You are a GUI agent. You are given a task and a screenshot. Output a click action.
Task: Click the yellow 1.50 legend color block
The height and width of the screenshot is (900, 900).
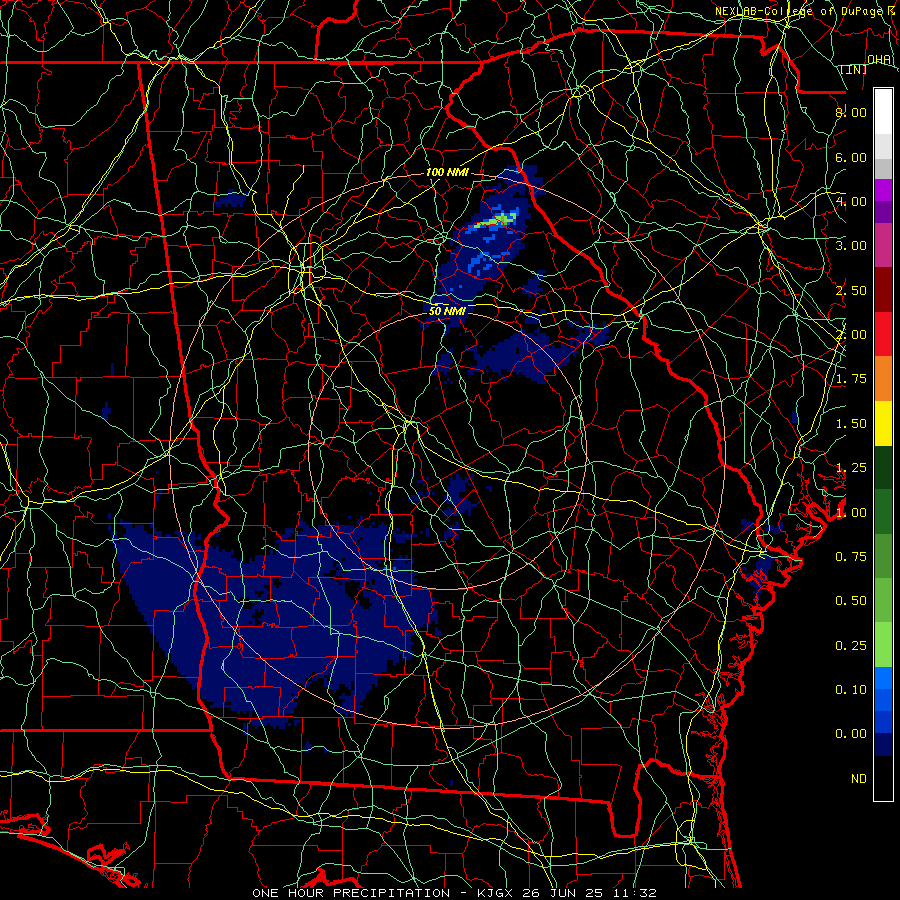click(x=883, y=423)
